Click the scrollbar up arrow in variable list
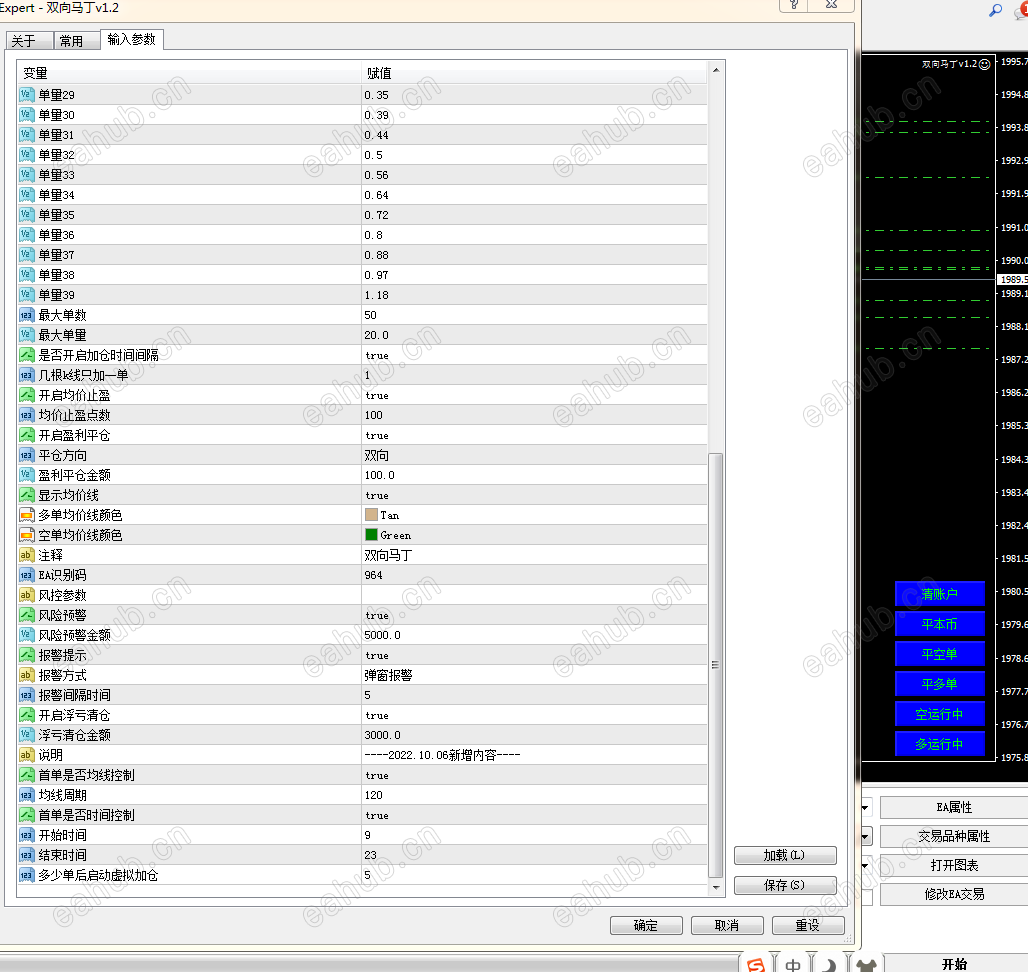The width and height of the screenshot is (1028, 972). click(x=715, y=70)
